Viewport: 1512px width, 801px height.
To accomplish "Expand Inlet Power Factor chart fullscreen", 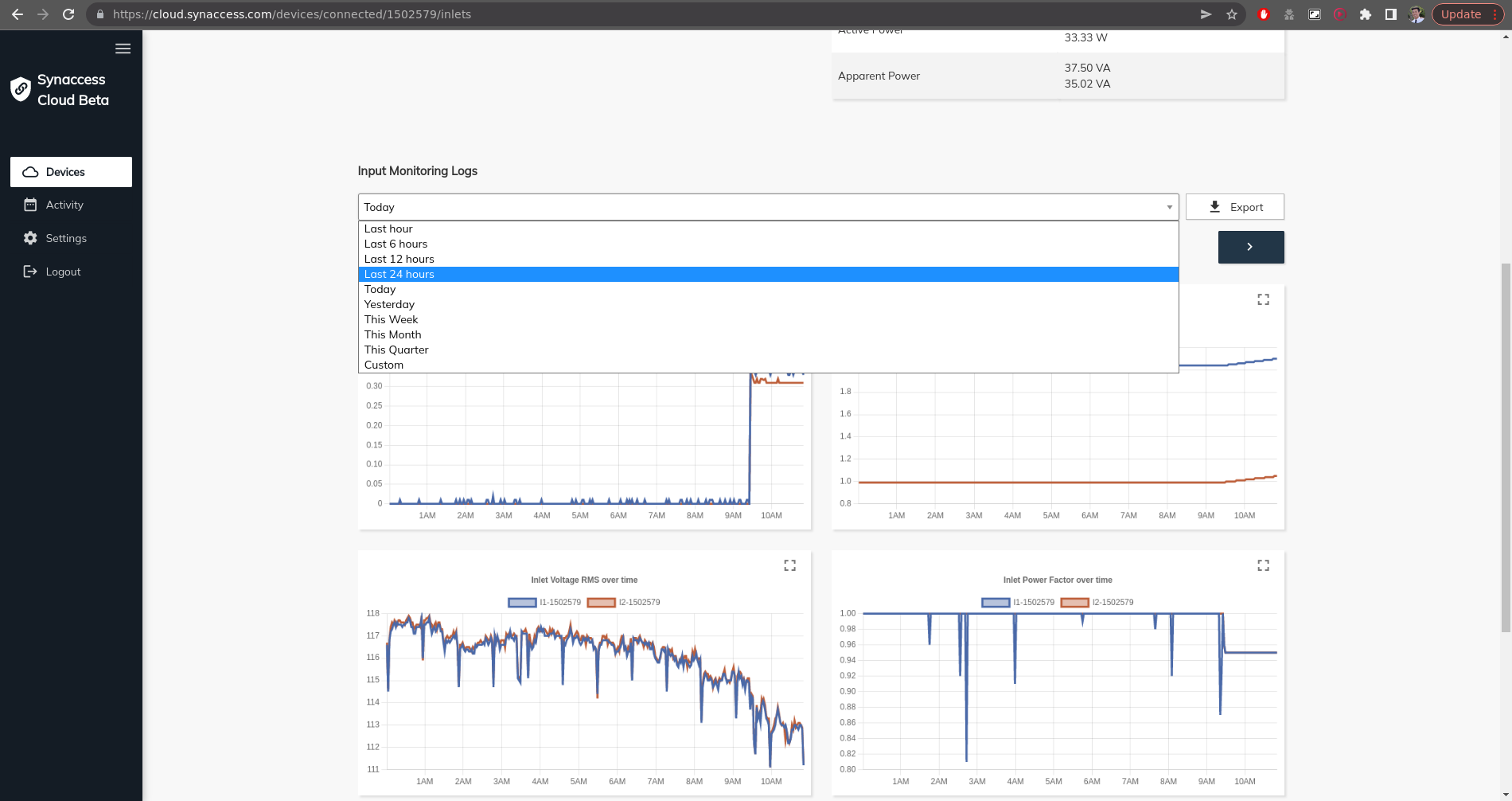I will pyautogui.click(x=1263, y=565).
